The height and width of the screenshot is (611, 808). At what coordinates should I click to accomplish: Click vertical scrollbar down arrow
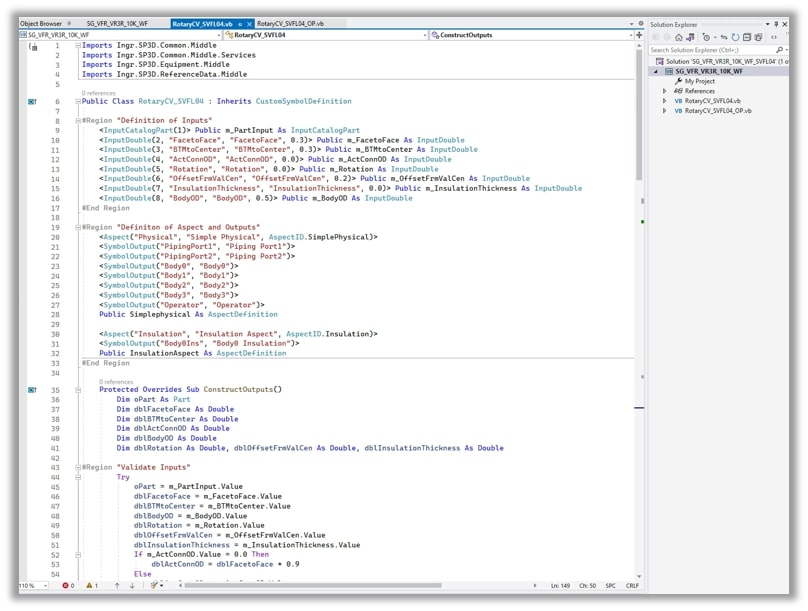point(639,576)
